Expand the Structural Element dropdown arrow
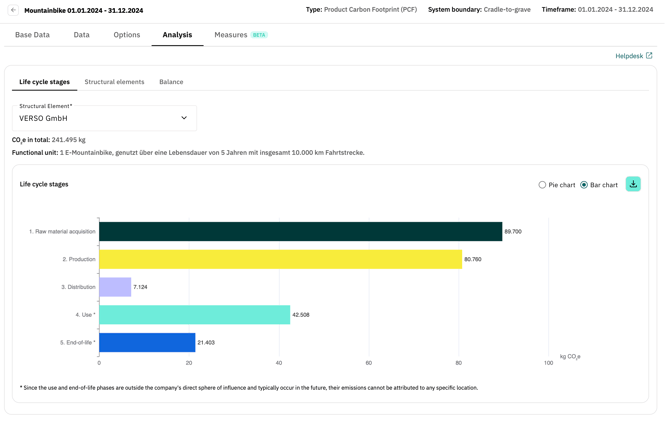Viewport: 670px width, 425px height. click(184, 118)
